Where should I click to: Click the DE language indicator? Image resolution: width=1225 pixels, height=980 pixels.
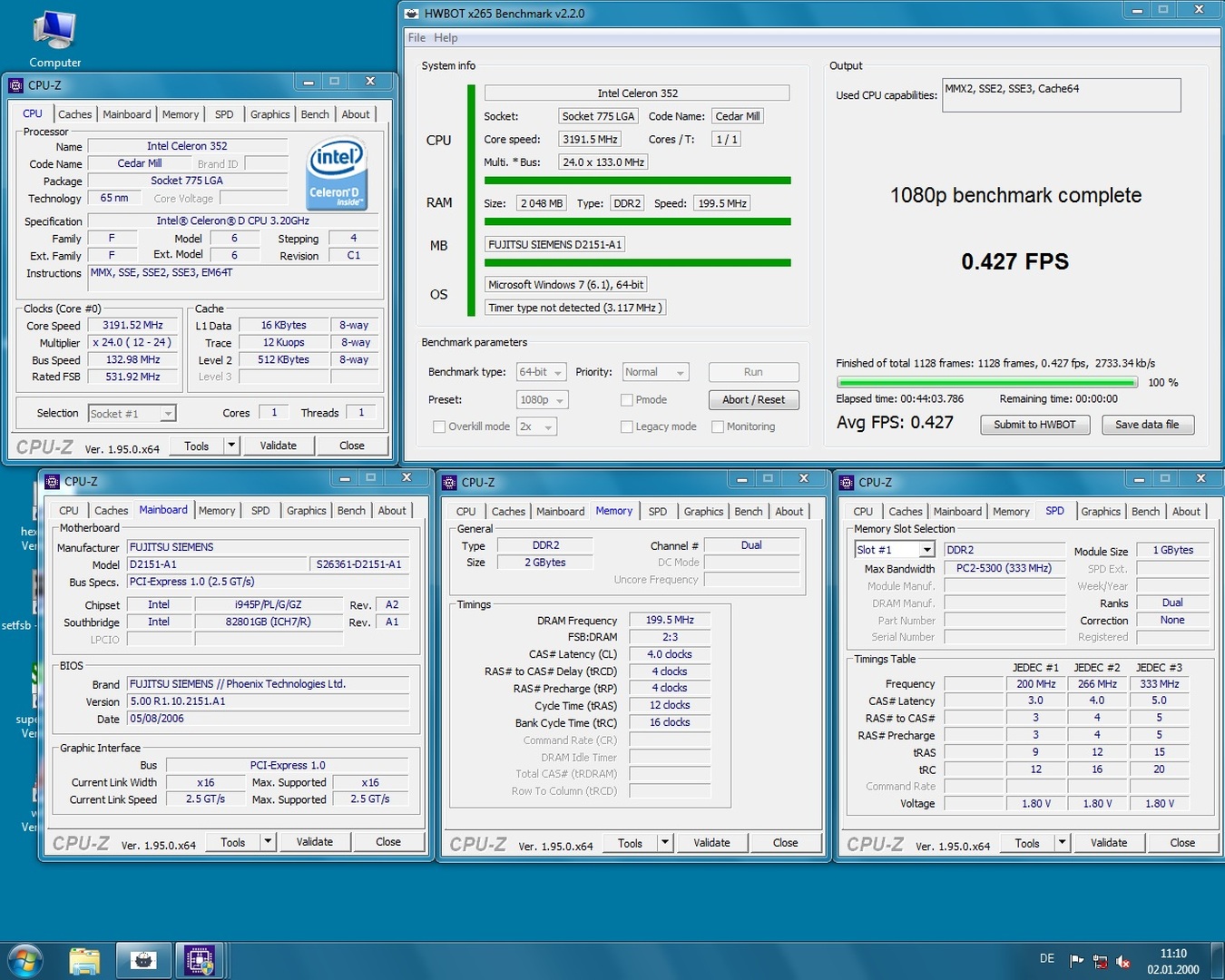point(1046,959)
